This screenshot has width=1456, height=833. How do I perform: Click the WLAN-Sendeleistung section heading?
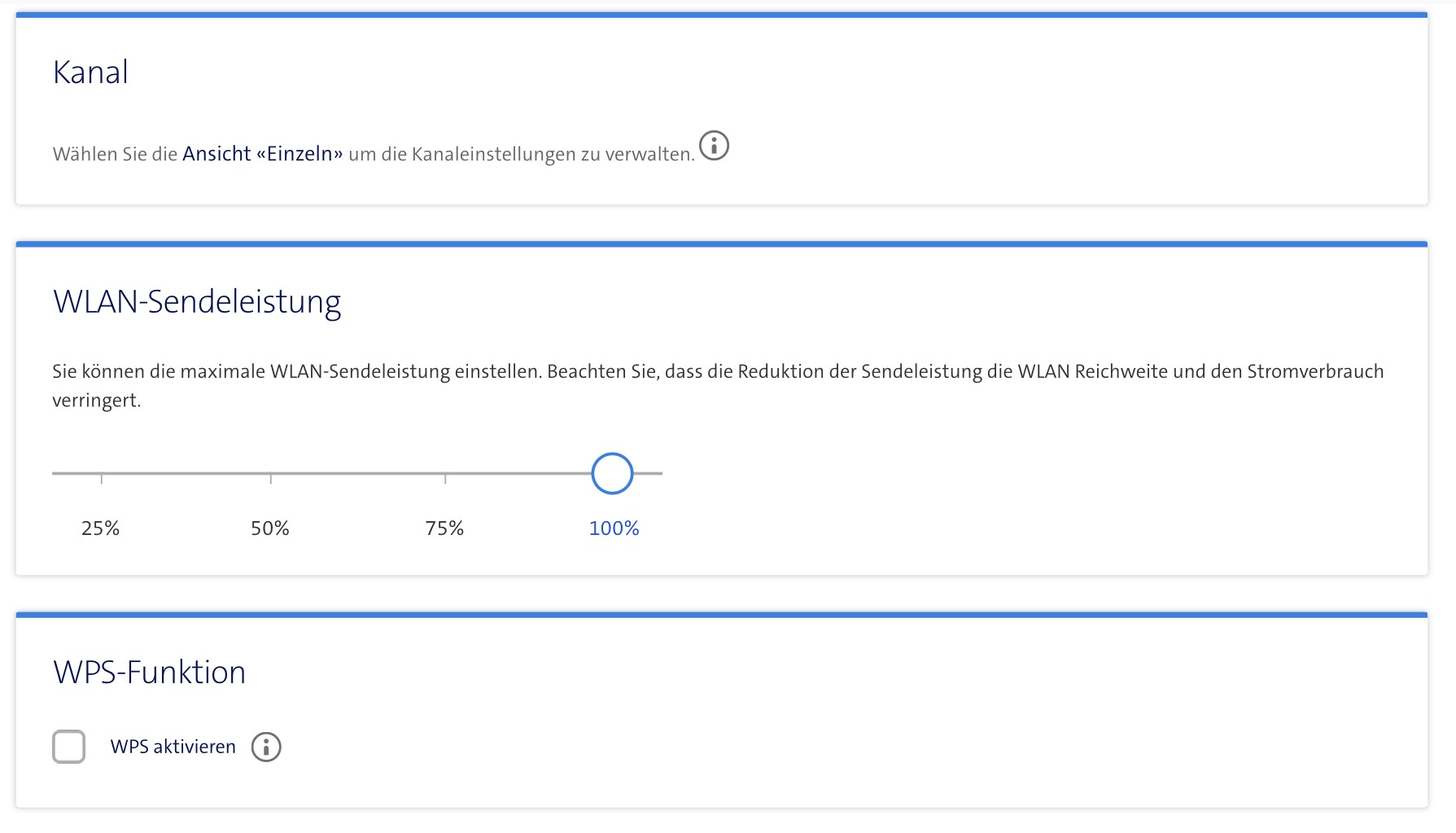197,301
